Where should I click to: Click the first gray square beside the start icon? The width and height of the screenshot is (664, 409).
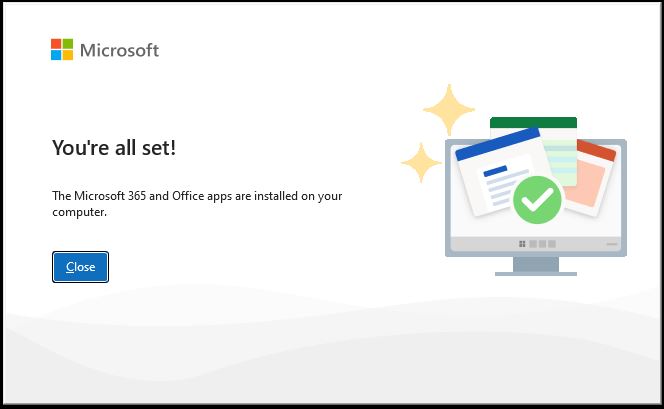[533, 244]
